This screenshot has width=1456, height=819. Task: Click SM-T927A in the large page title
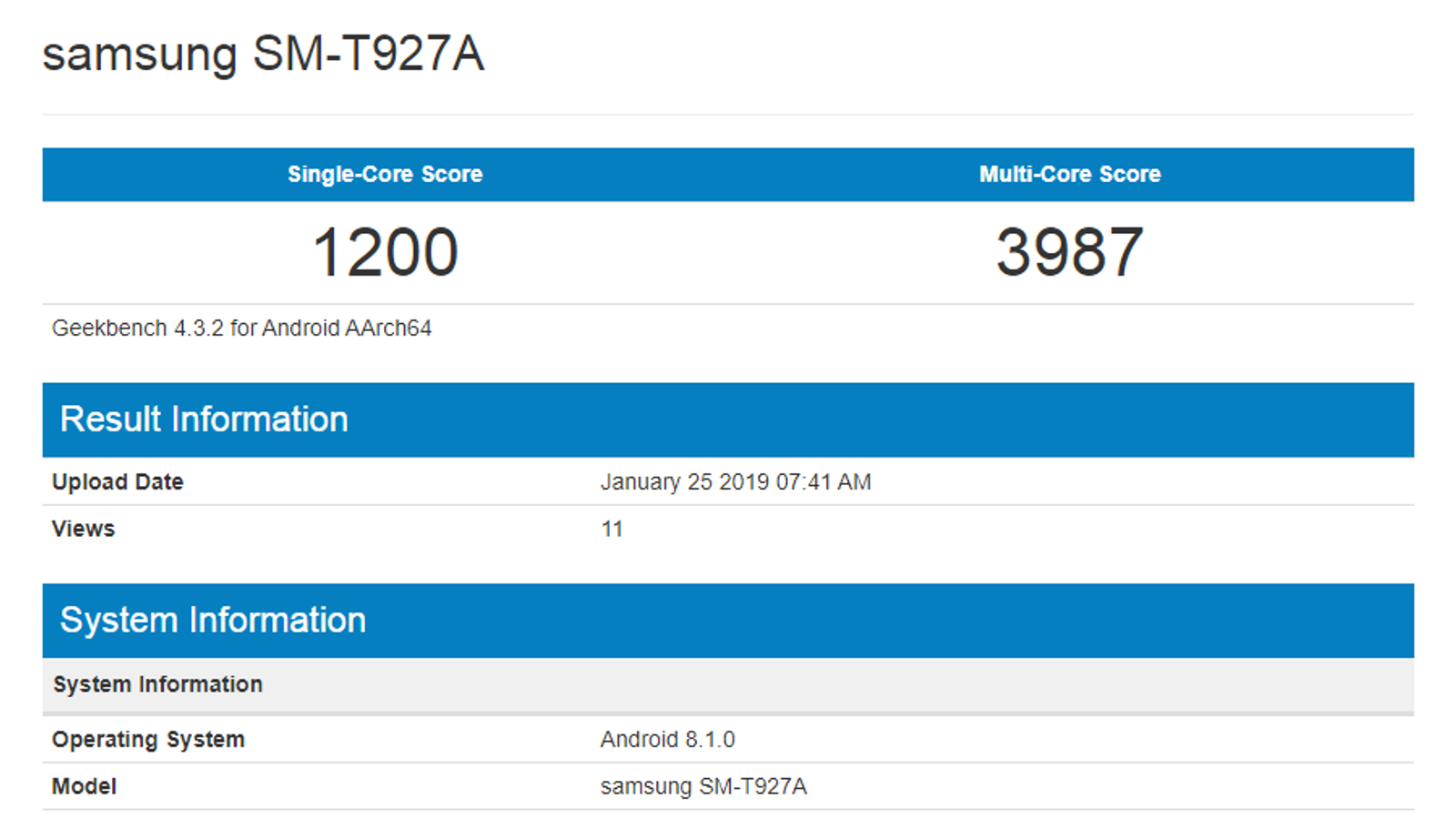(x=368, y=55)
